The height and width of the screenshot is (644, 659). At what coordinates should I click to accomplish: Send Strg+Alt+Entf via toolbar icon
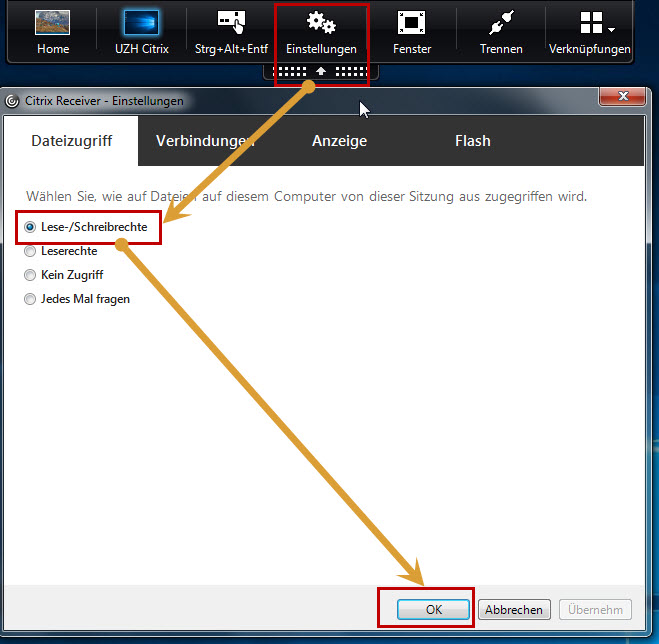coord(231,24)
